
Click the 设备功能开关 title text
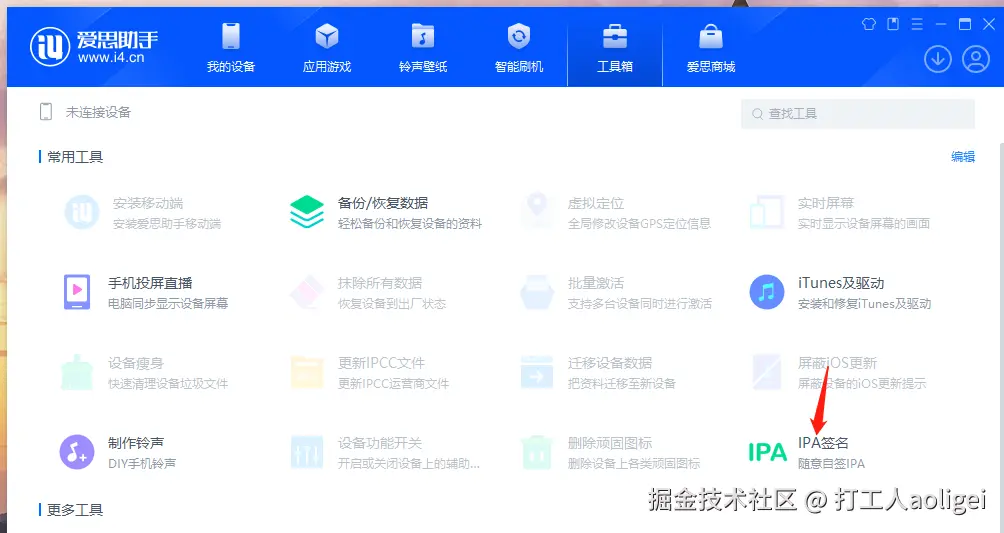point(380,443)
